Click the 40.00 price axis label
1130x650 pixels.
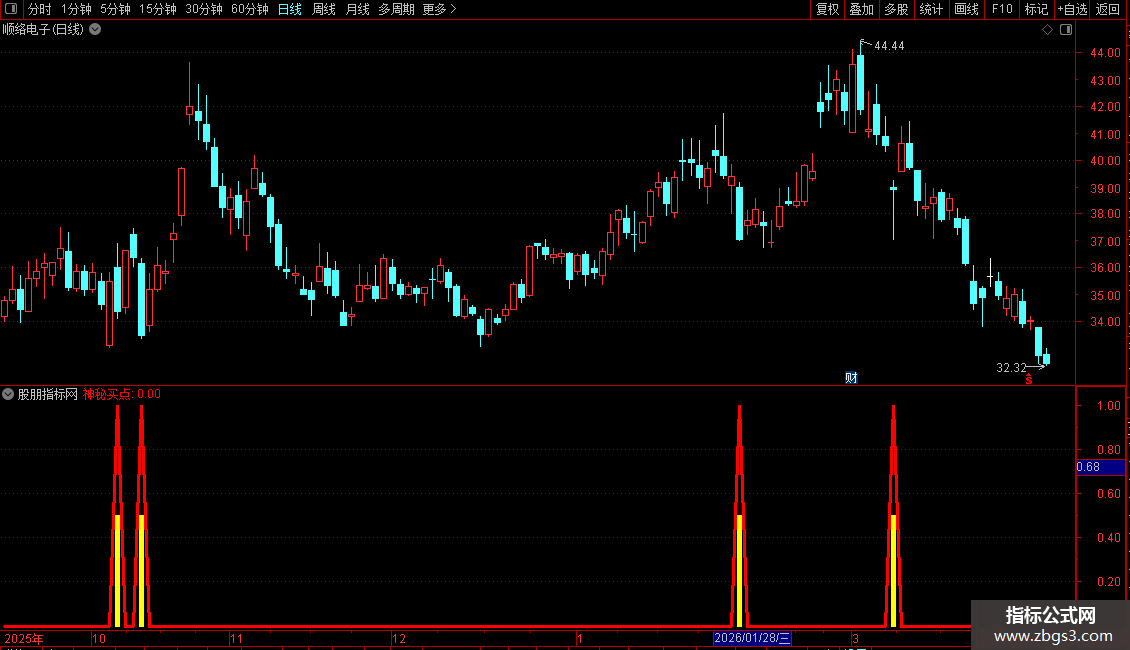point(1105,161)
